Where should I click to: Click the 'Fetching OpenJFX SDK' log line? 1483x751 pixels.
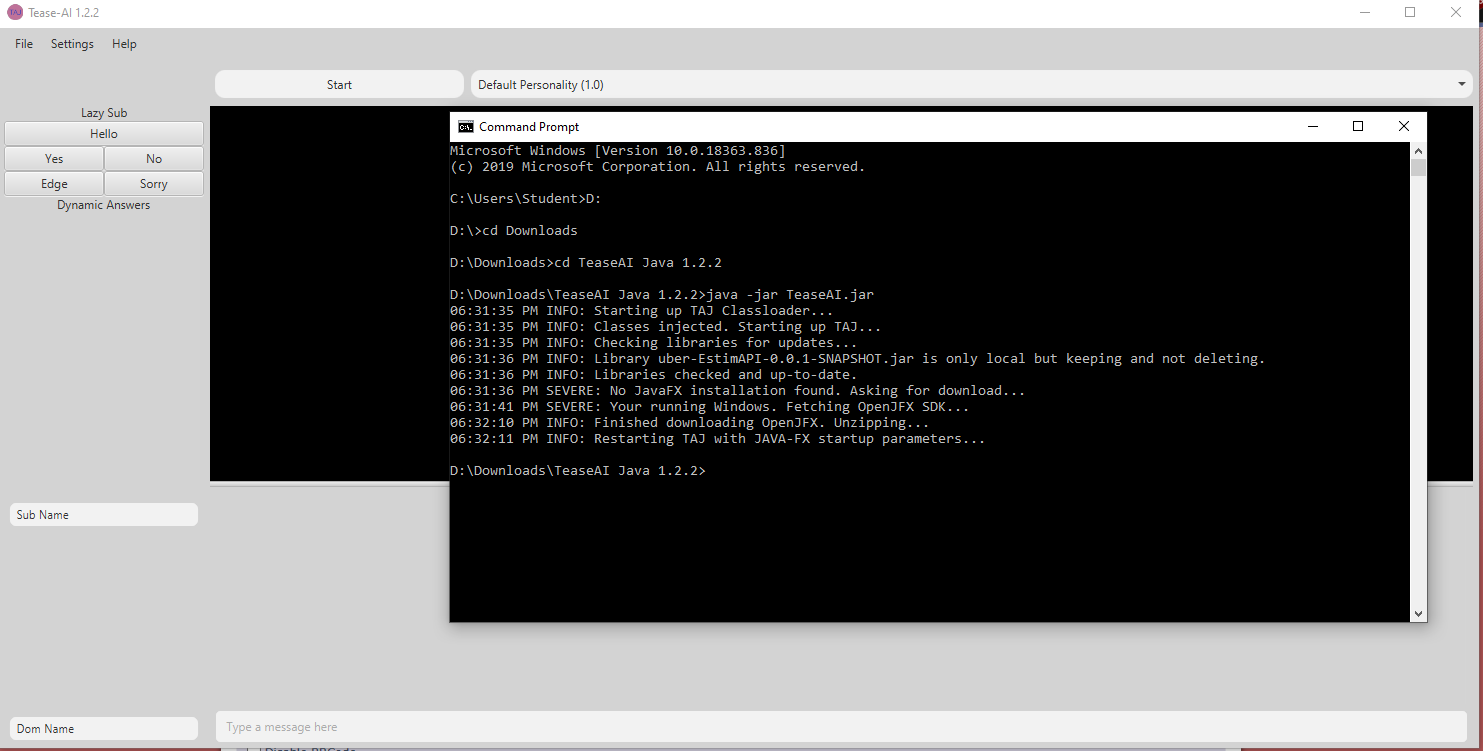710,407
